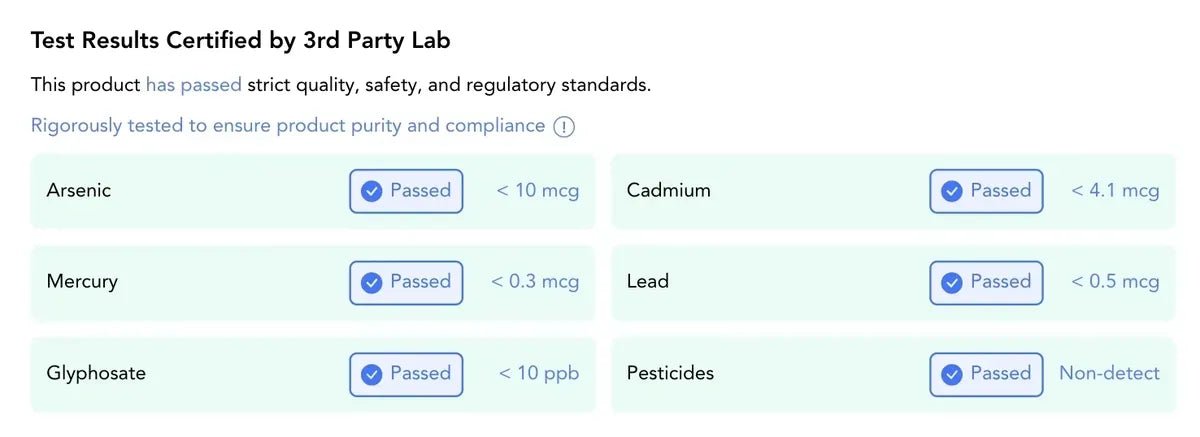Click the Pesticides checkmark icon

click(952, 374)
